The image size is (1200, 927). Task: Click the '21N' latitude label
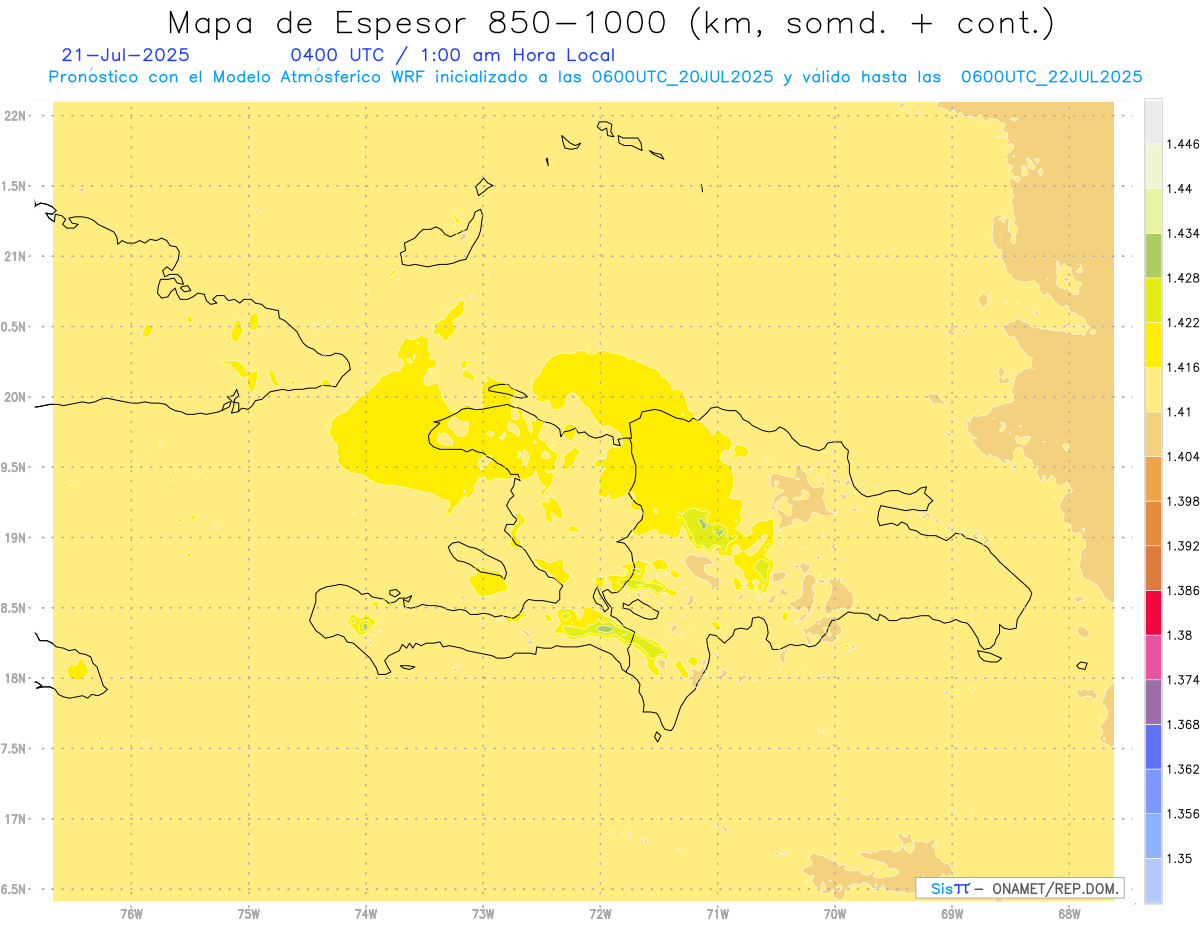coord(16,256)
